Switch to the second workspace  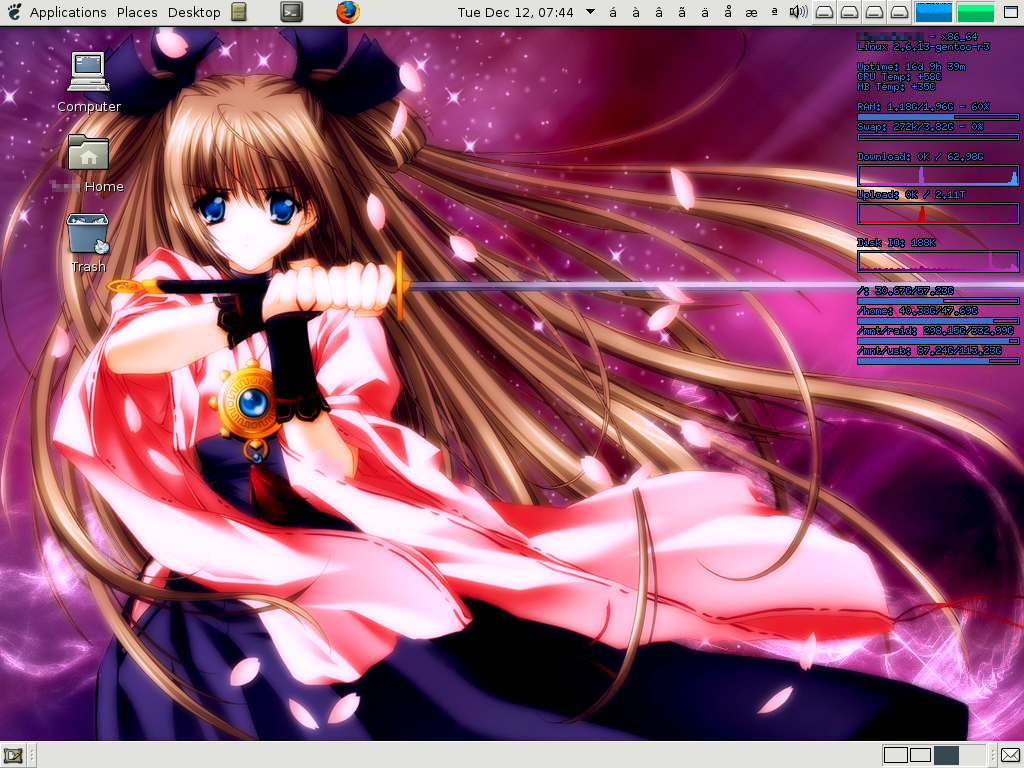click(x=920, y=755)
